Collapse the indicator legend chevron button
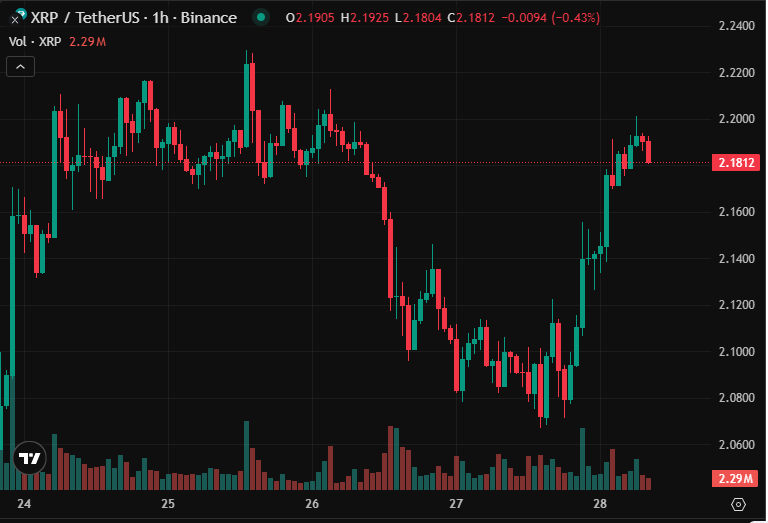The height and width of the screenshot is (523, 768). (21, 67)
